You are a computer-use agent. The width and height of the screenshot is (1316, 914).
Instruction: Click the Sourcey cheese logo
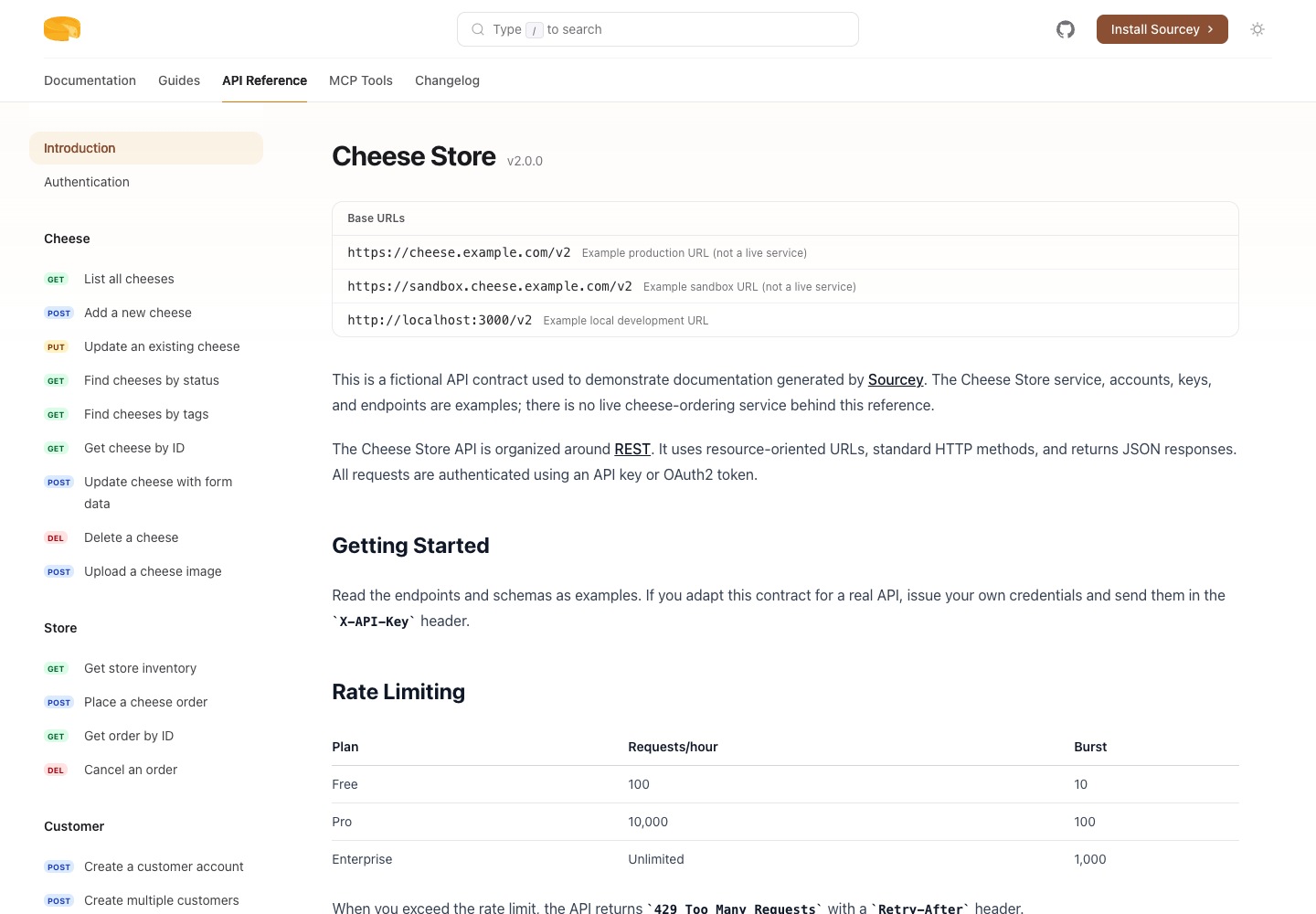point(62,29)
